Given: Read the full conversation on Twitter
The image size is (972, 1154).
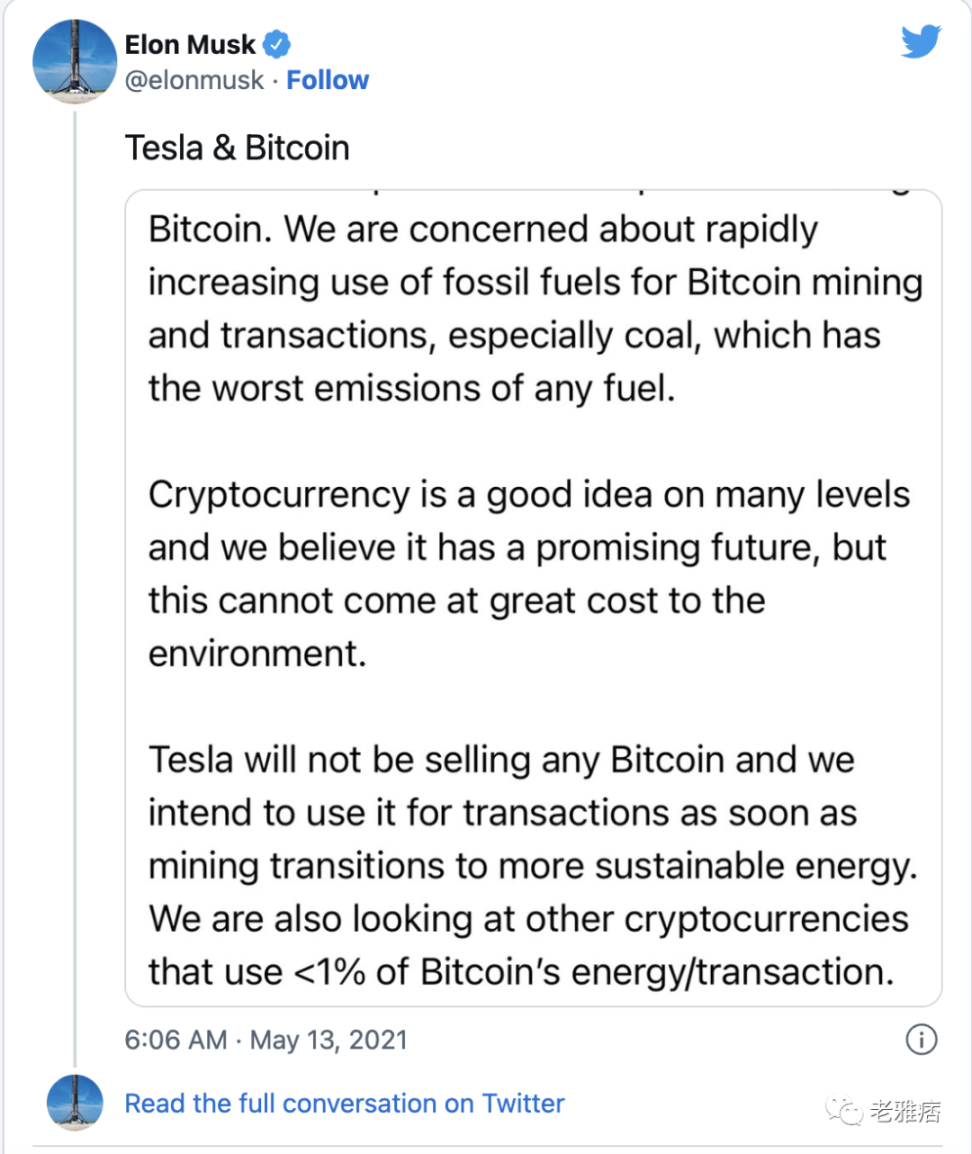Looking at the screenshot, I should (344, 1103).
